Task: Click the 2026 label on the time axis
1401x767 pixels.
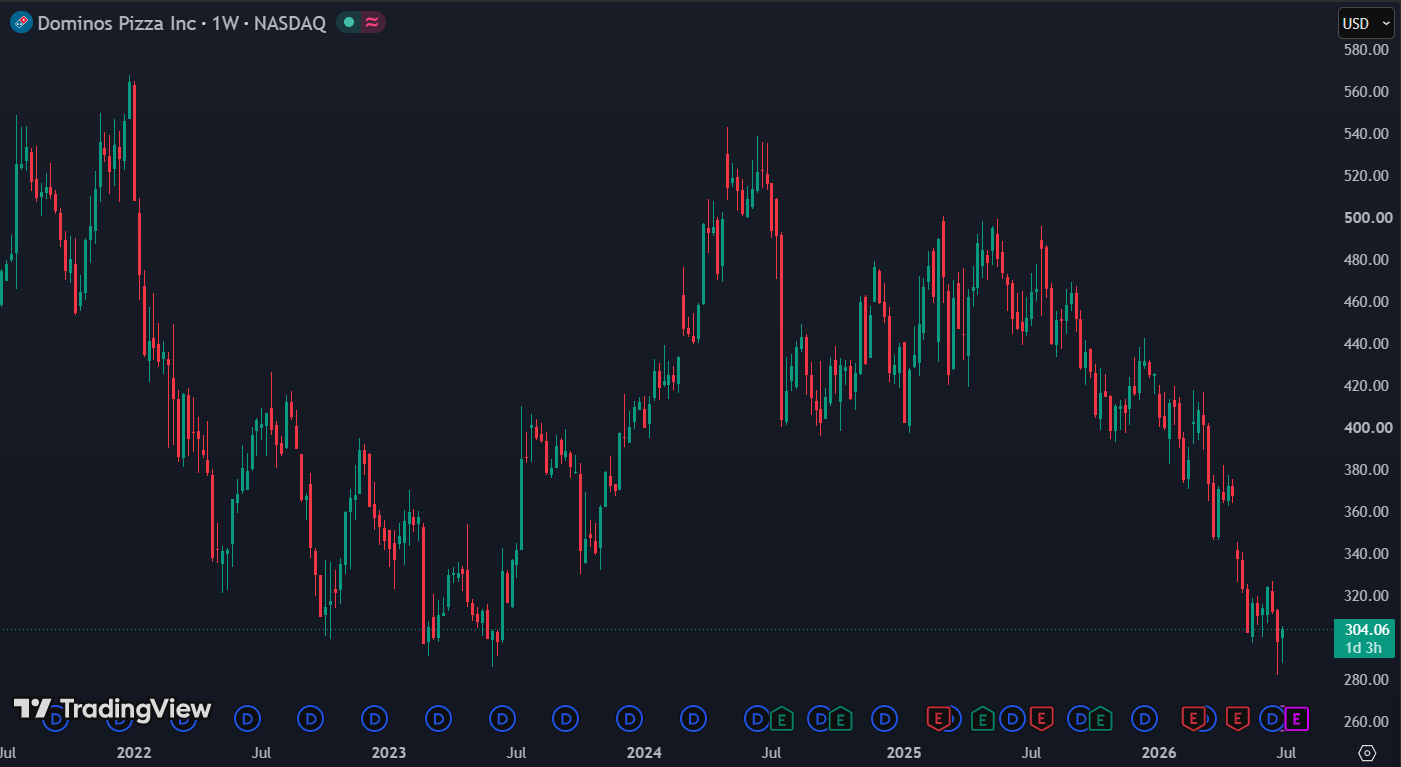Action: coord(1159,751)
